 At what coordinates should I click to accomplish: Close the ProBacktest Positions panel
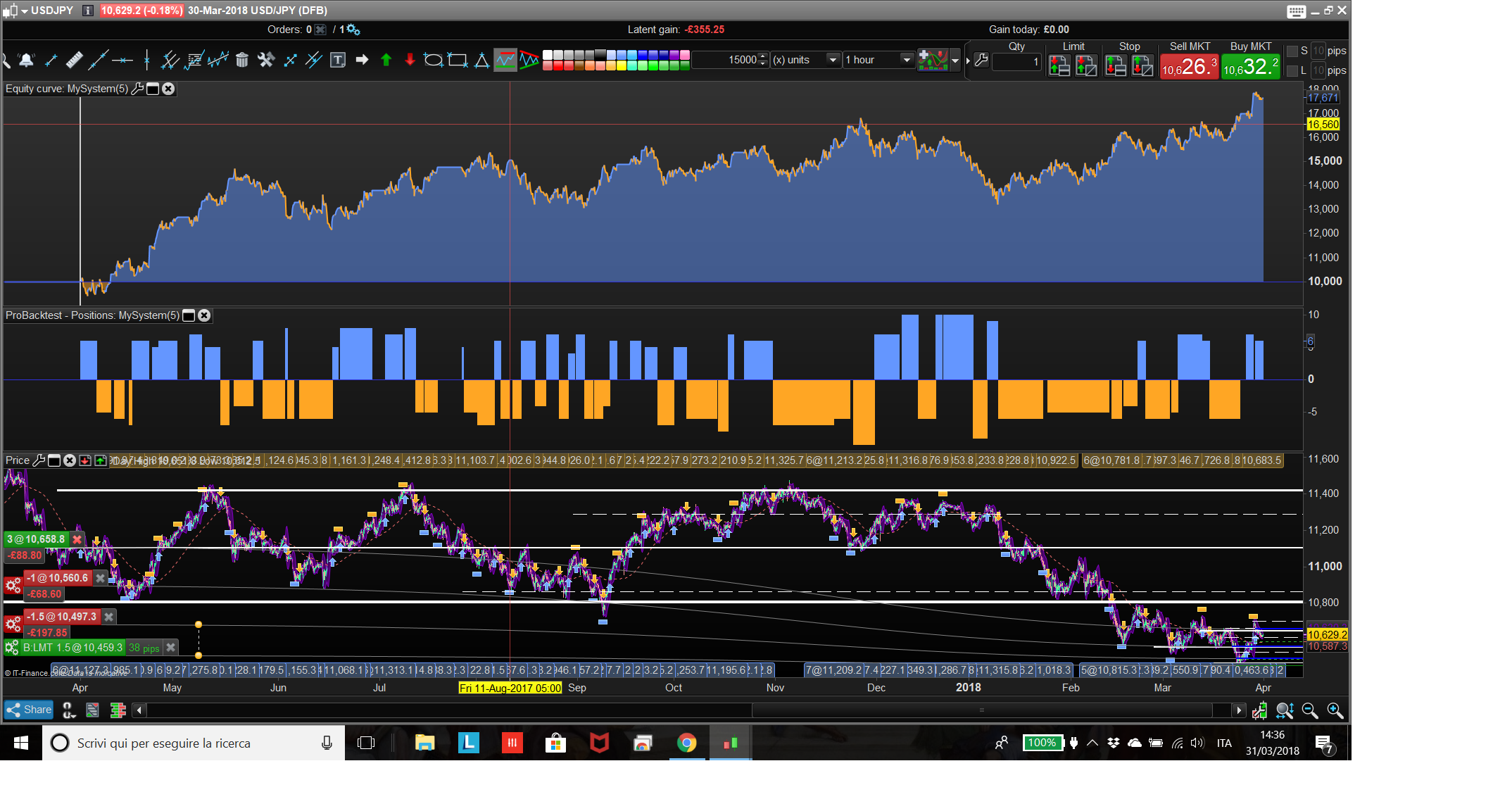pyautogui.click(x=204, y=315)
